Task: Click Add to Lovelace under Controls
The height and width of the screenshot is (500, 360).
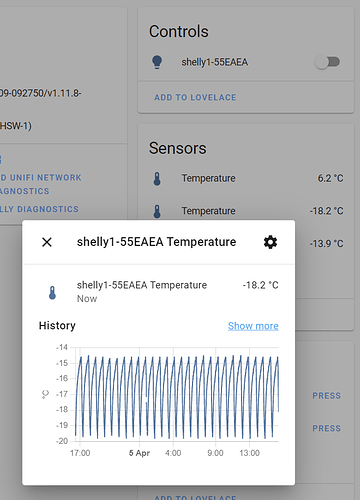Action: click(x=195, y=97)
